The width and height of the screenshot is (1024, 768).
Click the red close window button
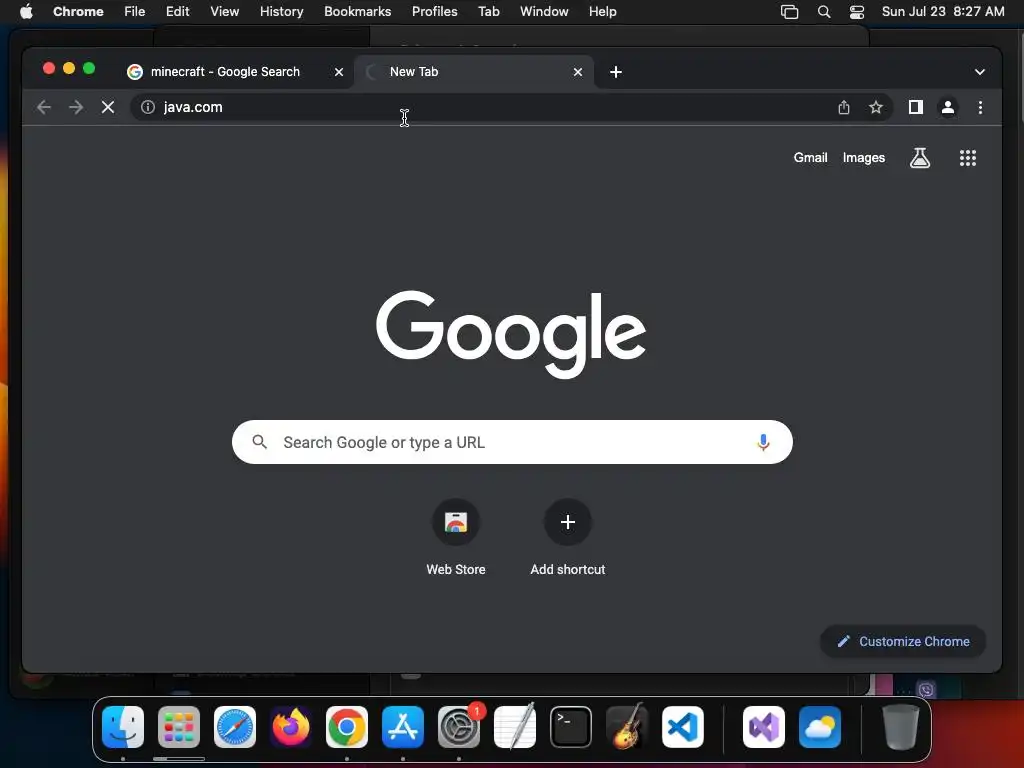coord(48,68)
